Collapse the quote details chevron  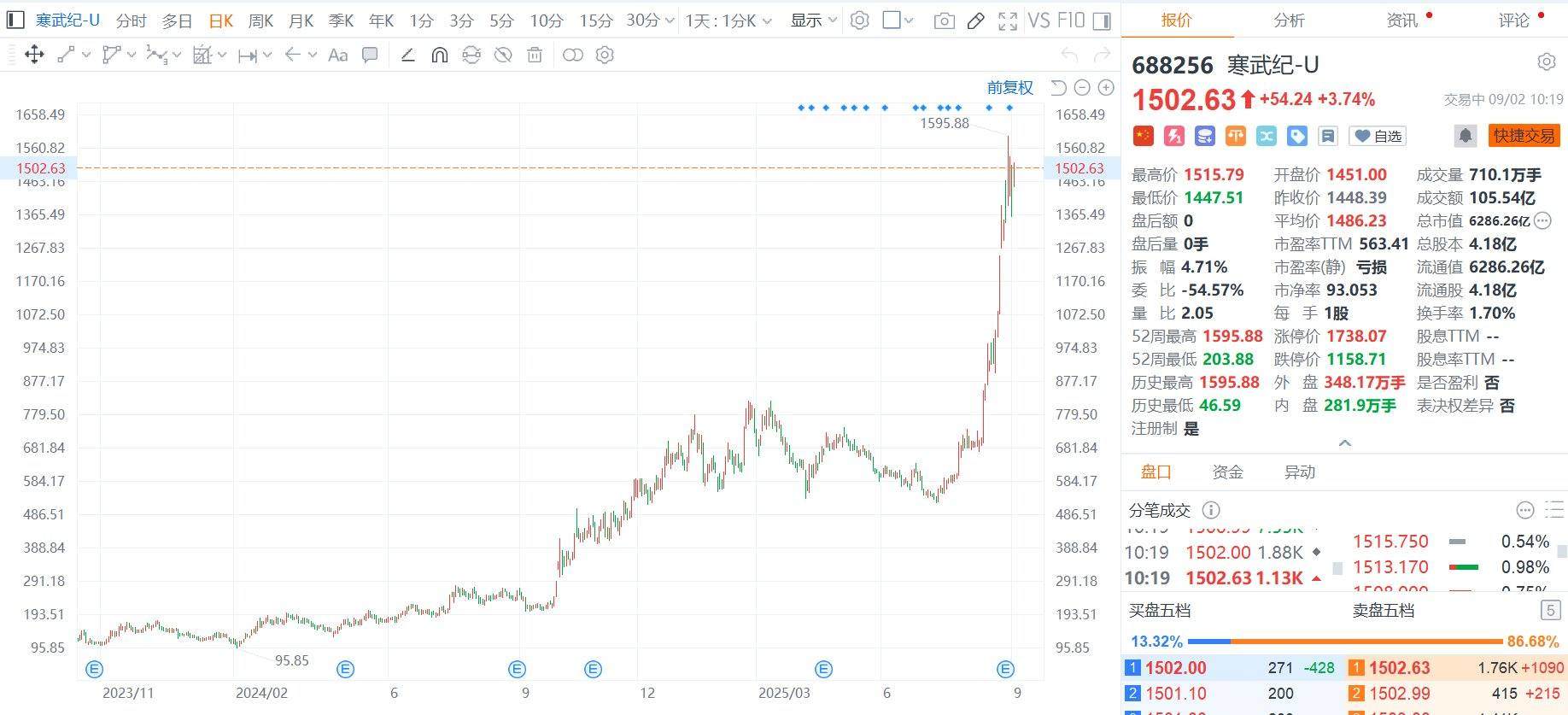click(1344, 442)
